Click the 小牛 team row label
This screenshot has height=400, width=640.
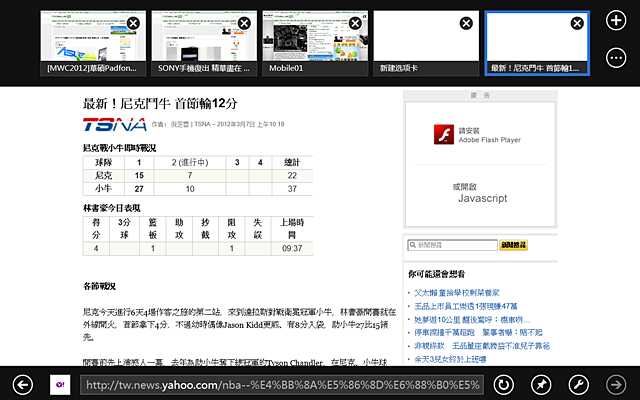(103, 189)
